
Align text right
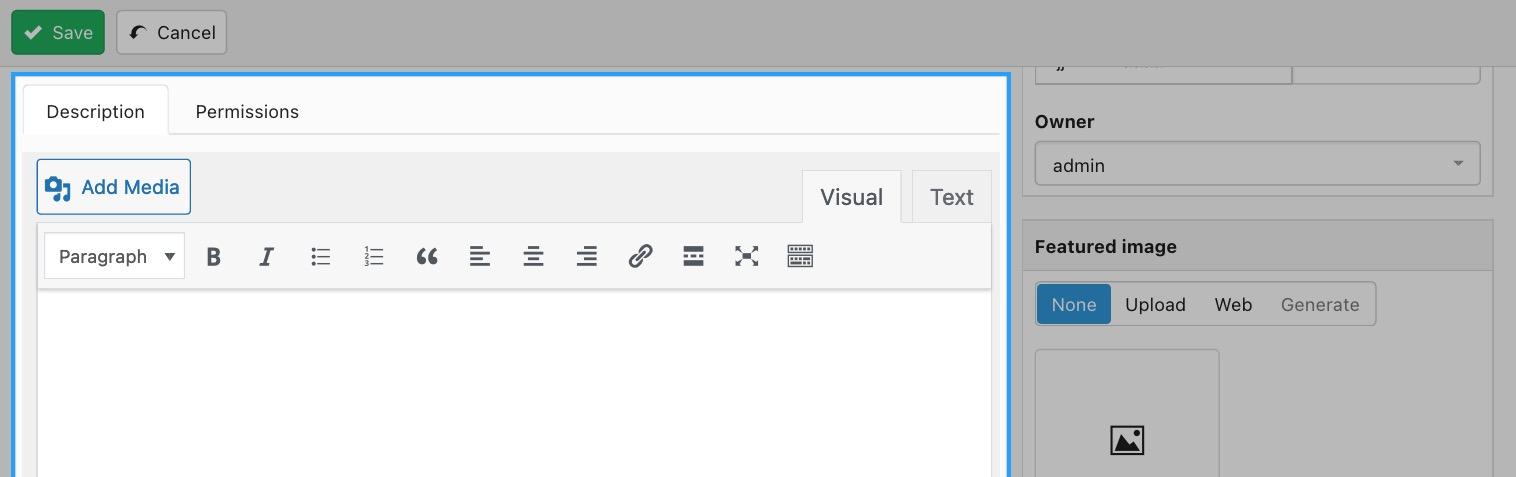[x=587, y=257]
